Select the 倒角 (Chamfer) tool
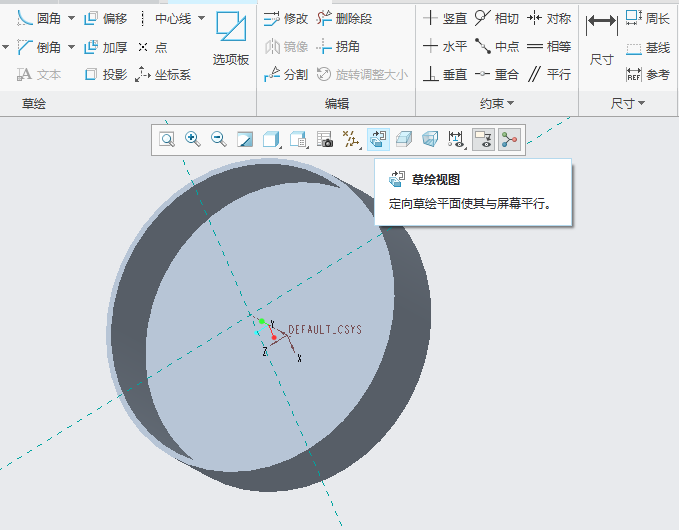The width and height of the screenshot is (679, 530). point(39,47)
